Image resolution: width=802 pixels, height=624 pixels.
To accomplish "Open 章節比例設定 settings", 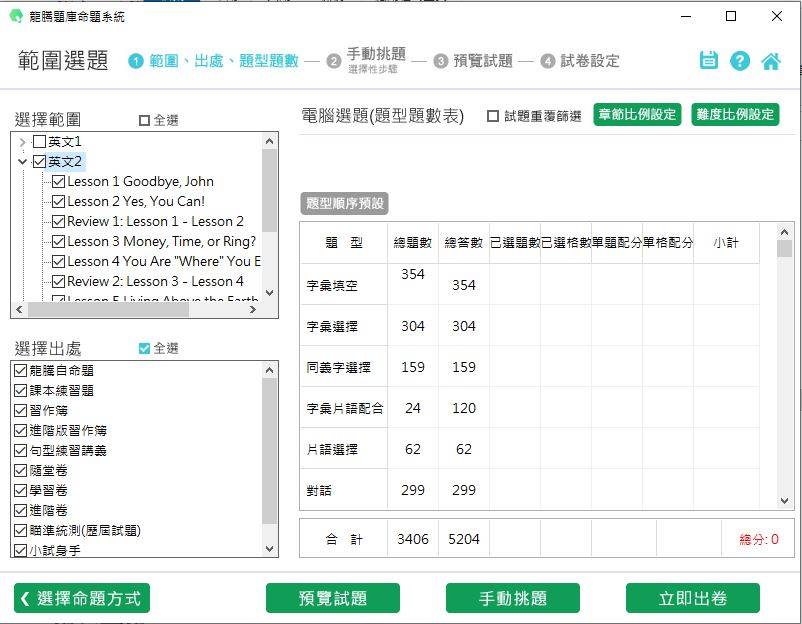I will (x=637, y=114).
